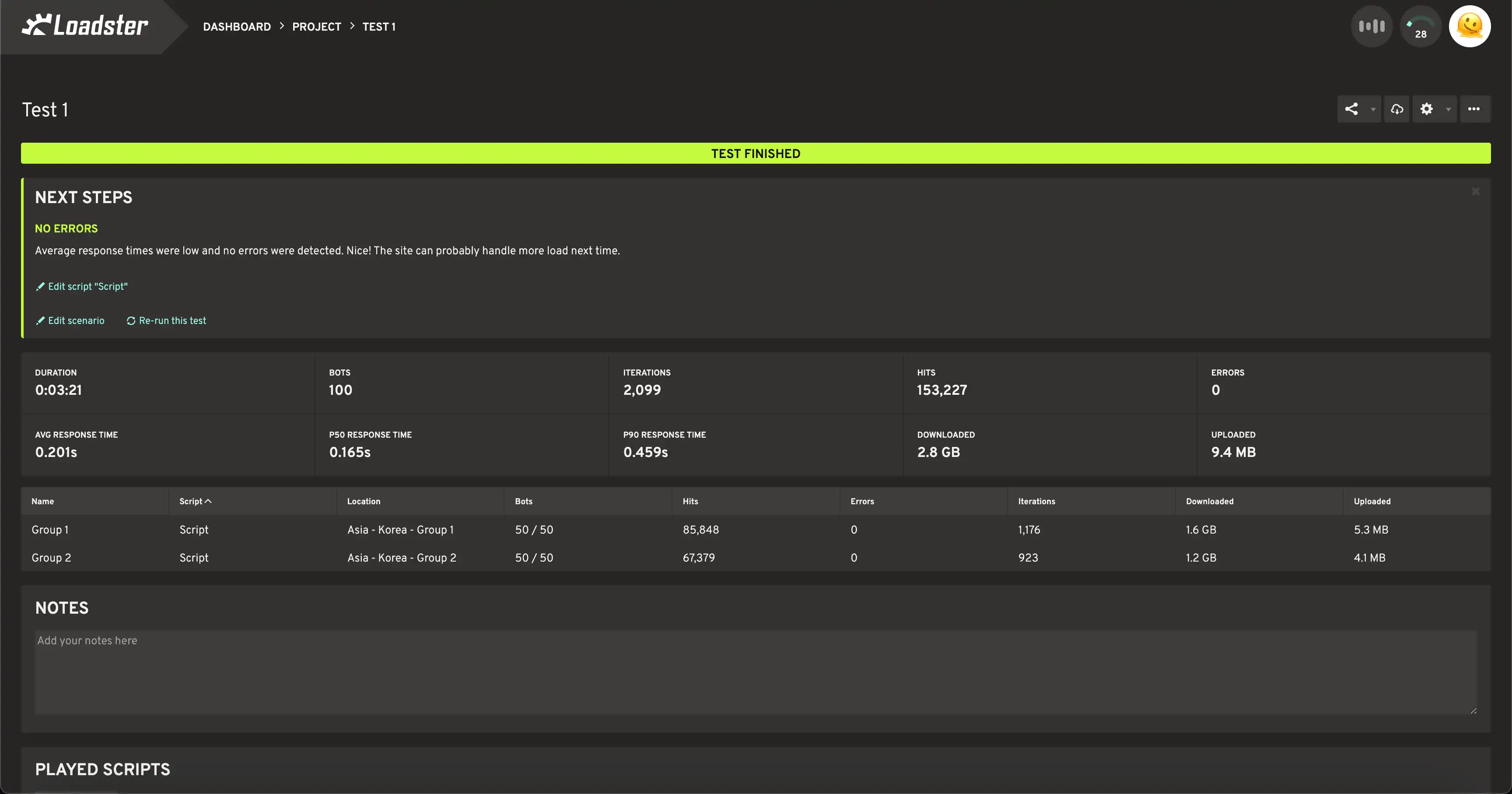
Task: Click the refresh icon beside Re-run
Action: pyautogui.click(x=131, y=321)
